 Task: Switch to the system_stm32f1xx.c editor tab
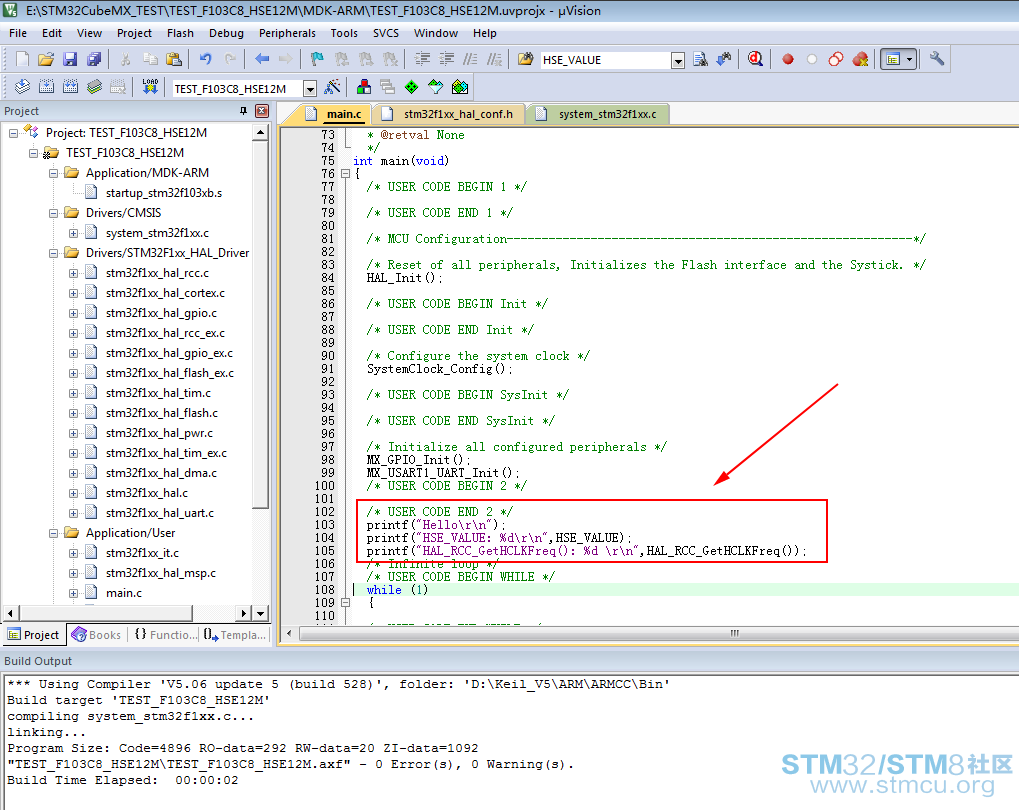[x=600, y=114]
